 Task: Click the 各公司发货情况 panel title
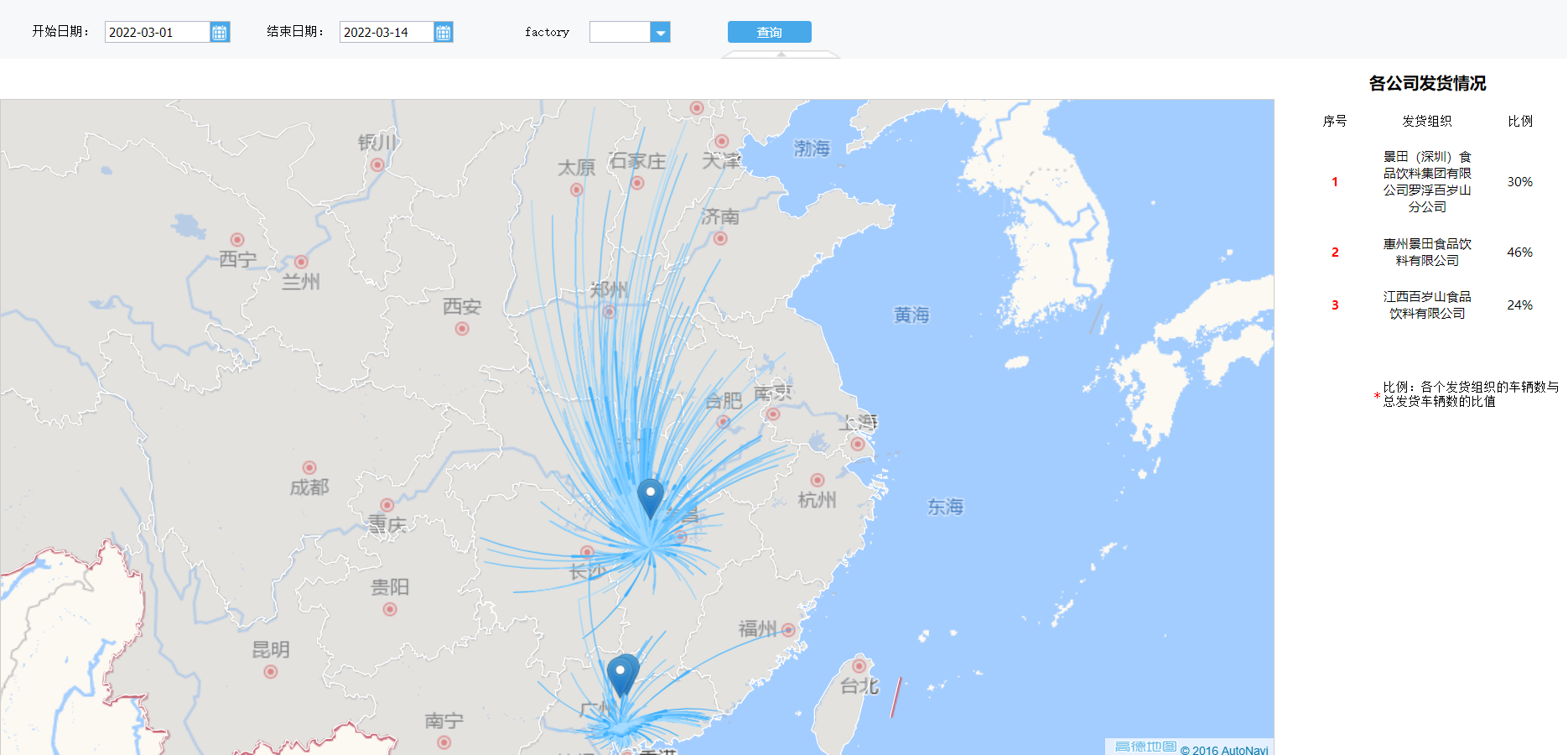(x=1427, y=83)
